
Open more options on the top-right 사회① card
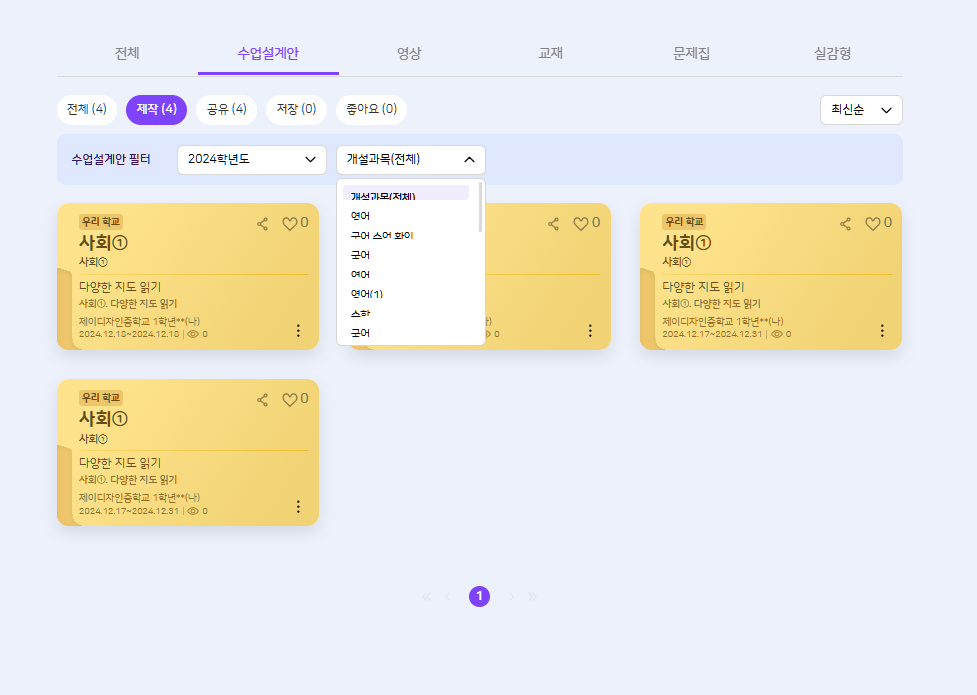tap(882, 330)
